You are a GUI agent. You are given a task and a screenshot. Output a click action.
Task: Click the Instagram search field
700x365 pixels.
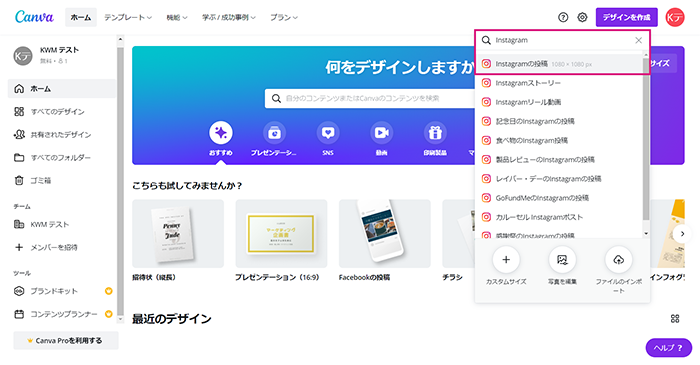[562, 40]
